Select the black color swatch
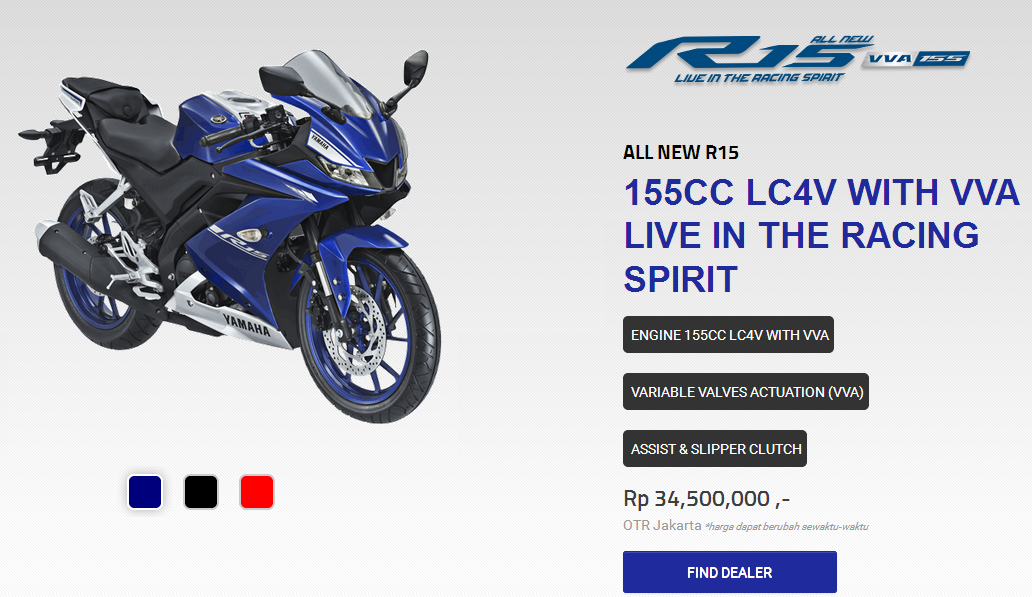Screen dimensions: 1032x597 pos(201,492)
